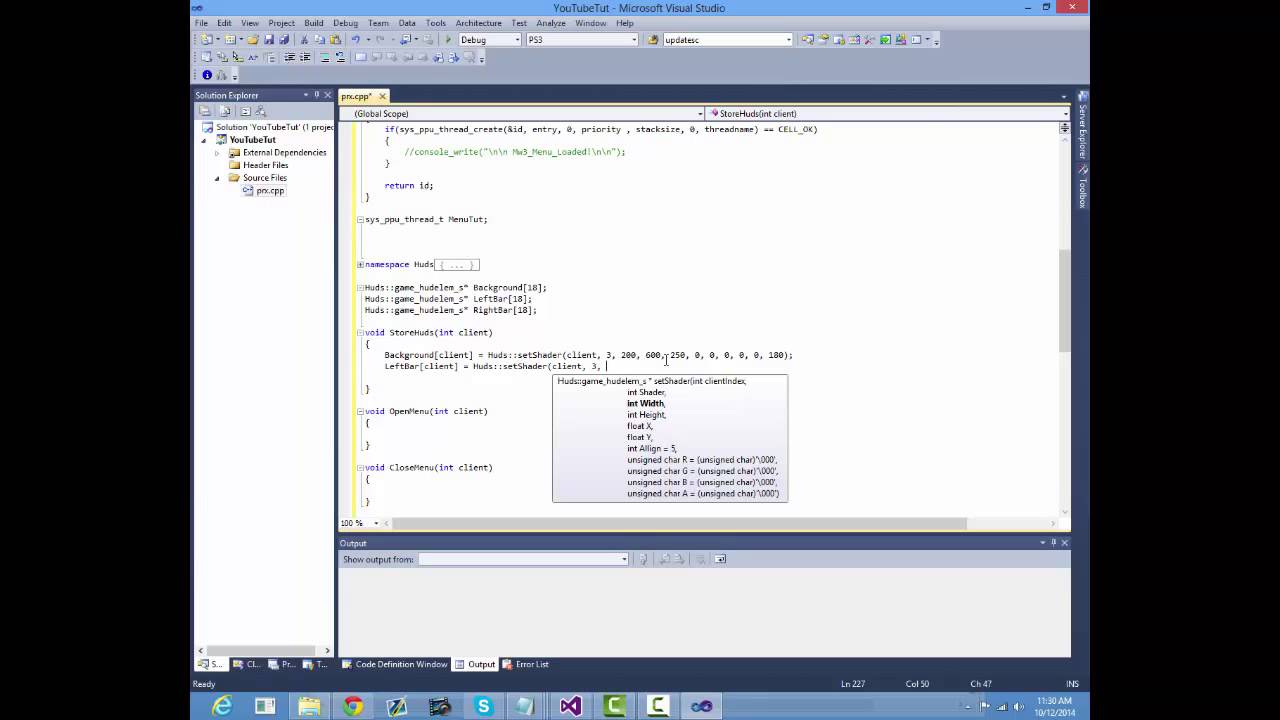
Task: Collapse the OpenMenu function block
Action: pos(360,411)
